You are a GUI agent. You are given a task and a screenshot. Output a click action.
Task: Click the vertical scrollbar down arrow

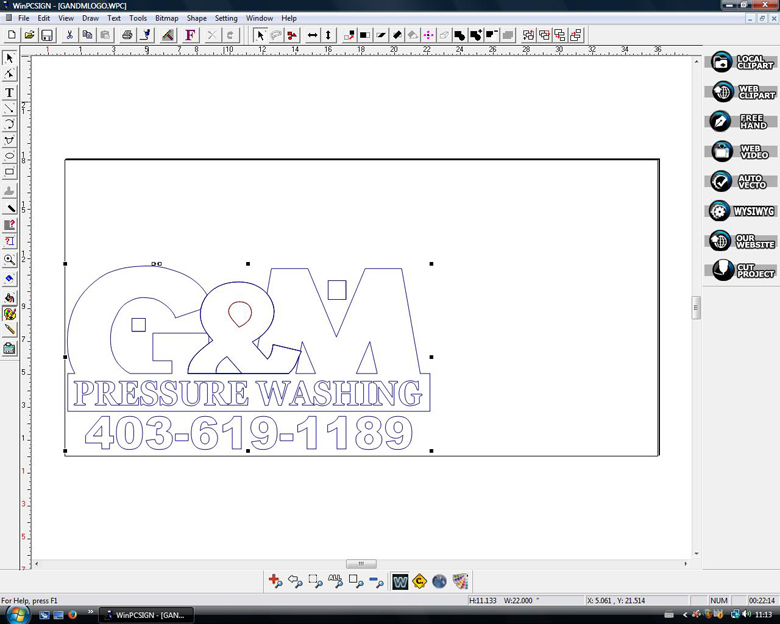[696, 553]
